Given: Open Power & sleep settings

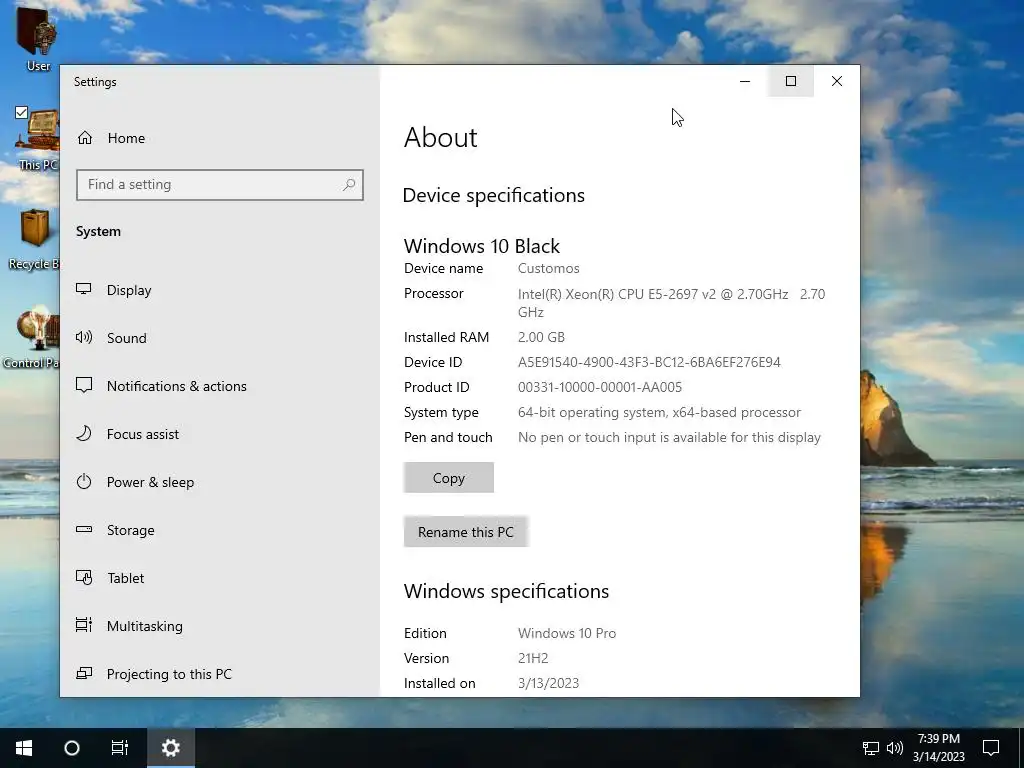Looking at the screenshot, I should tap(219, 482).
